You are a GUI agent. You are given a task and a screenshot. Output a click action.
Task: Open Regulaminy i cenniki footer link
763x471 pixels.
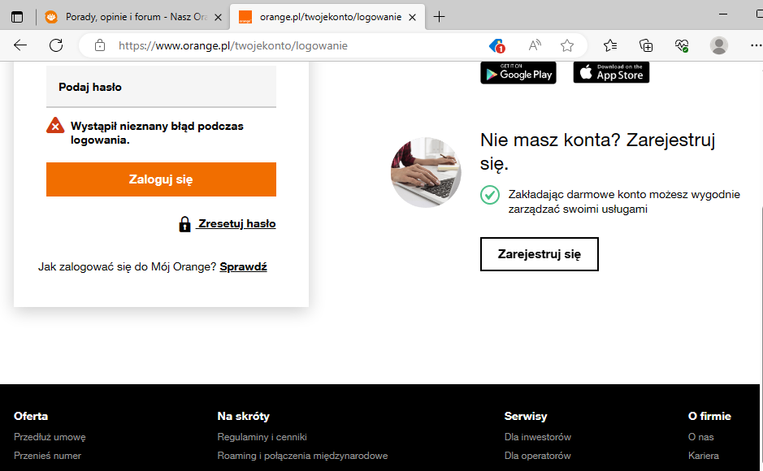coord(262,437)
